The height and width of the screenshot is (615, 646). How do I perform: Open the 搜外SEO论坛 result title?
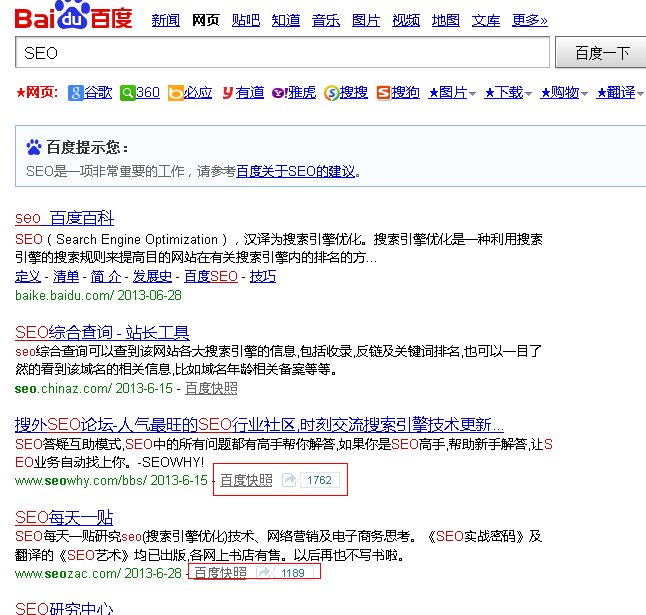click(259, 424)
